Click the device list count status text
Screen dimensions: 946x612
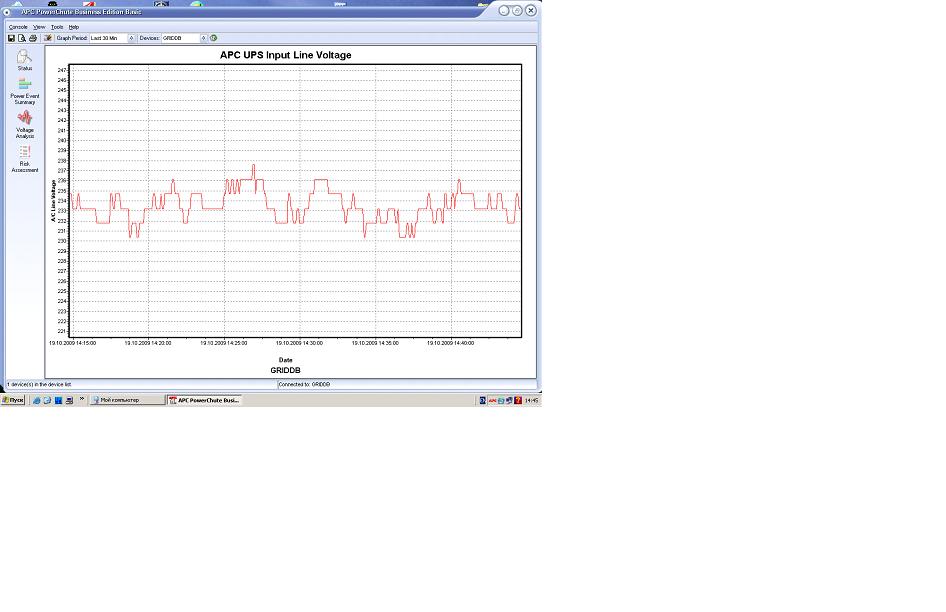coord(39,384)
